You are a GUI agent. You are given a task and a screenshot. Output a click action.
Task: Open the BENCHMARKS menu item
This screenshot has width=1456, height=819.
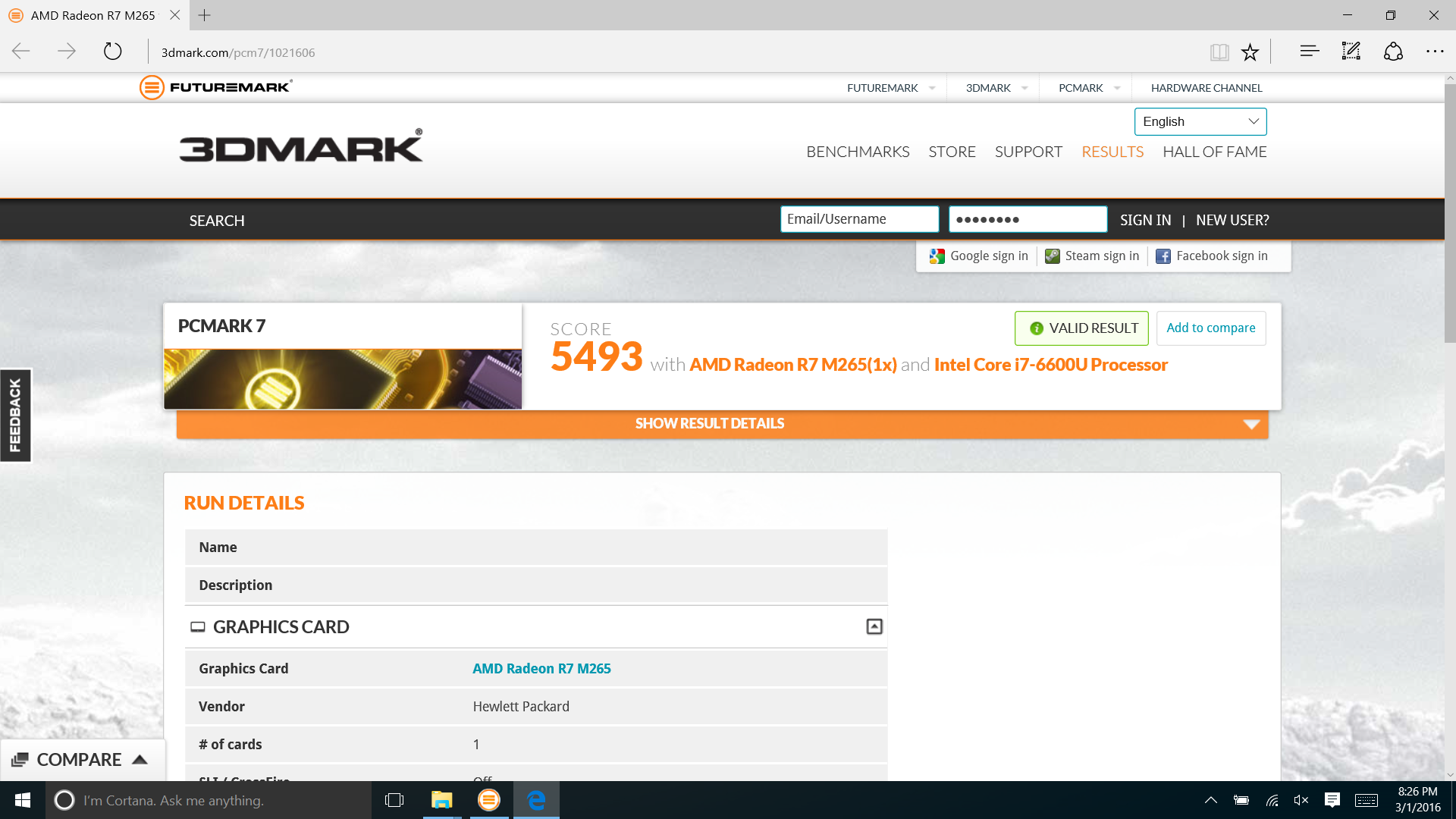coord(858,152)
